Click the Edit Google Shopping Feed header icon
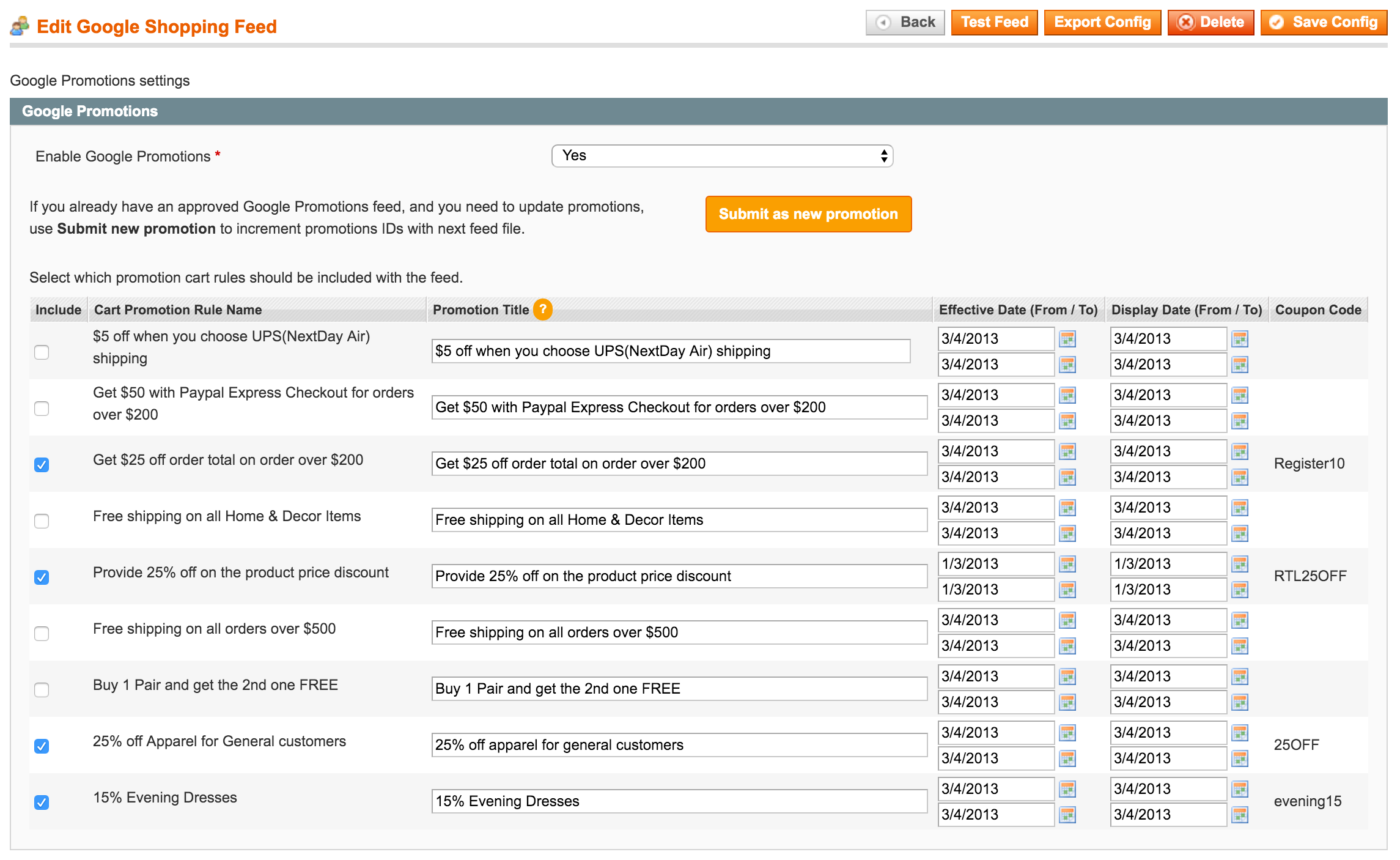 click(20, 26)
